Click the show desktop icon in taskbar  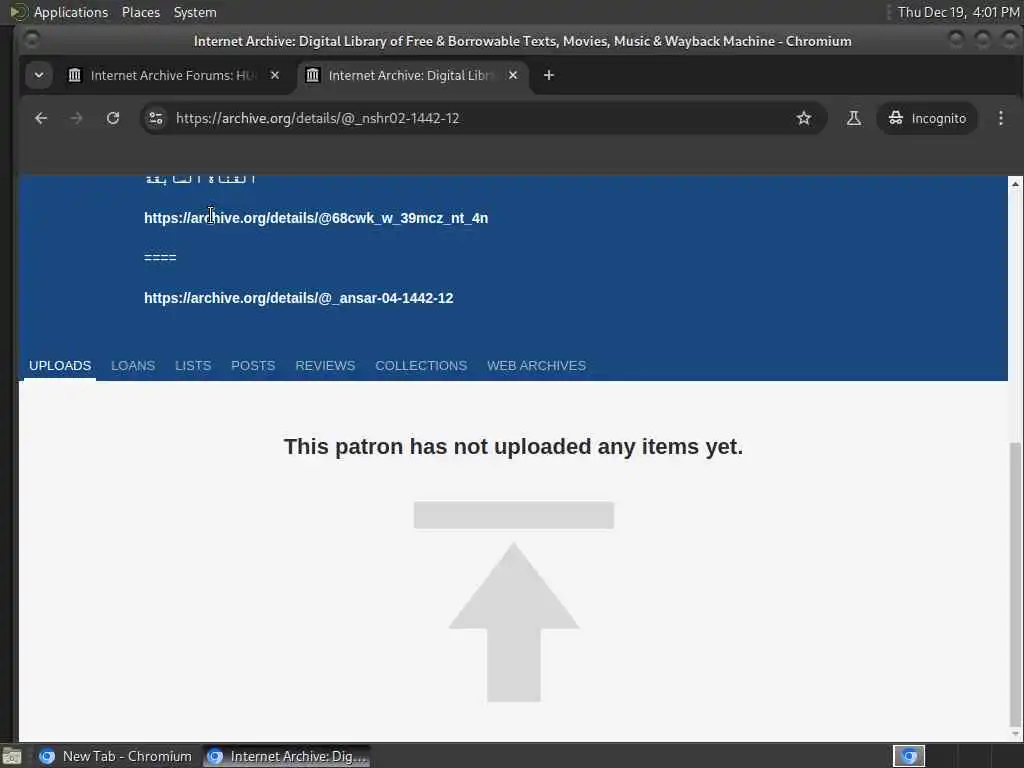[x=12, y=756]
